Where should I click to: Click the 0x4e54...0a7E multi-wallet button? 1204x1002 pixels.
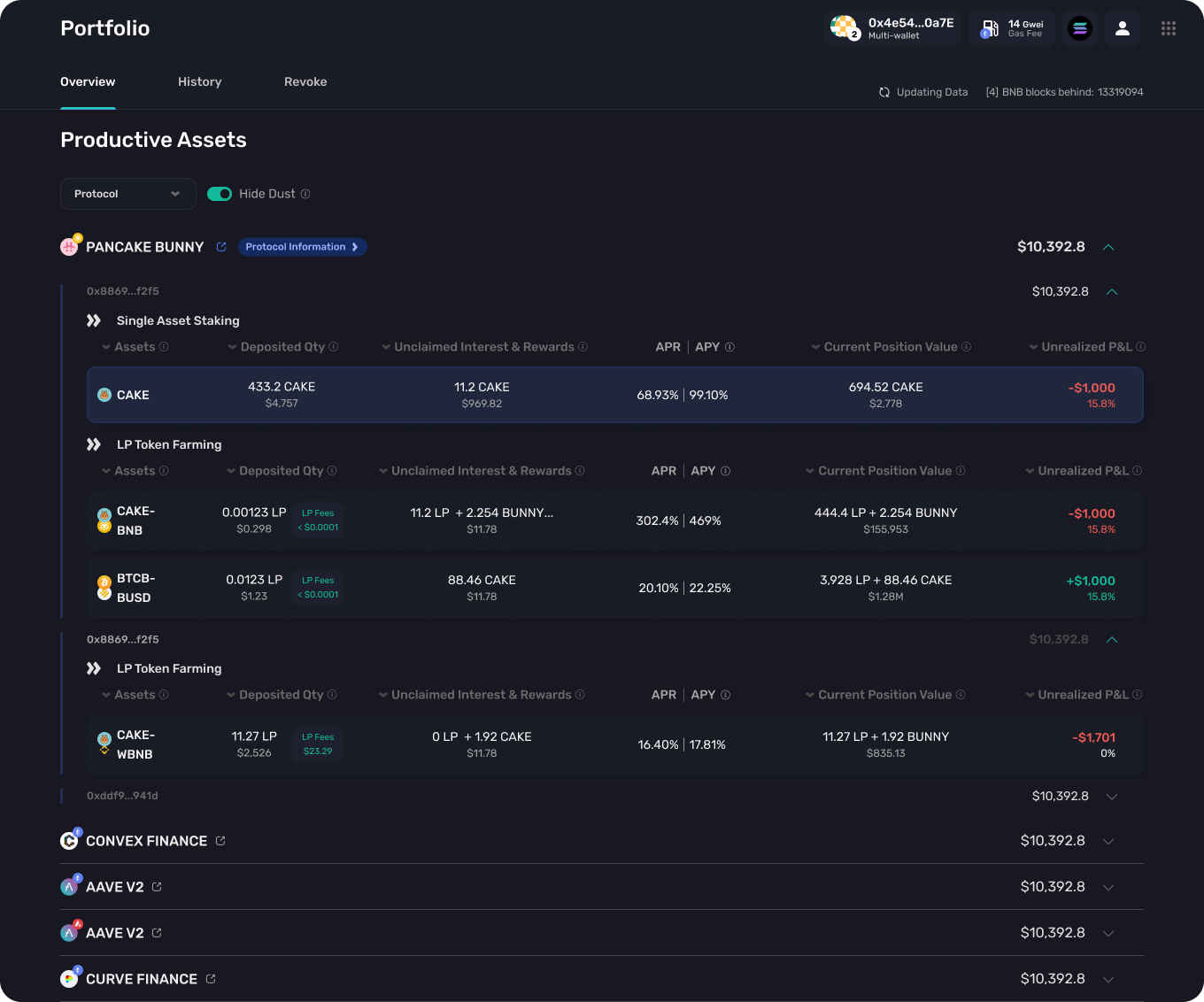click(892, 28)
